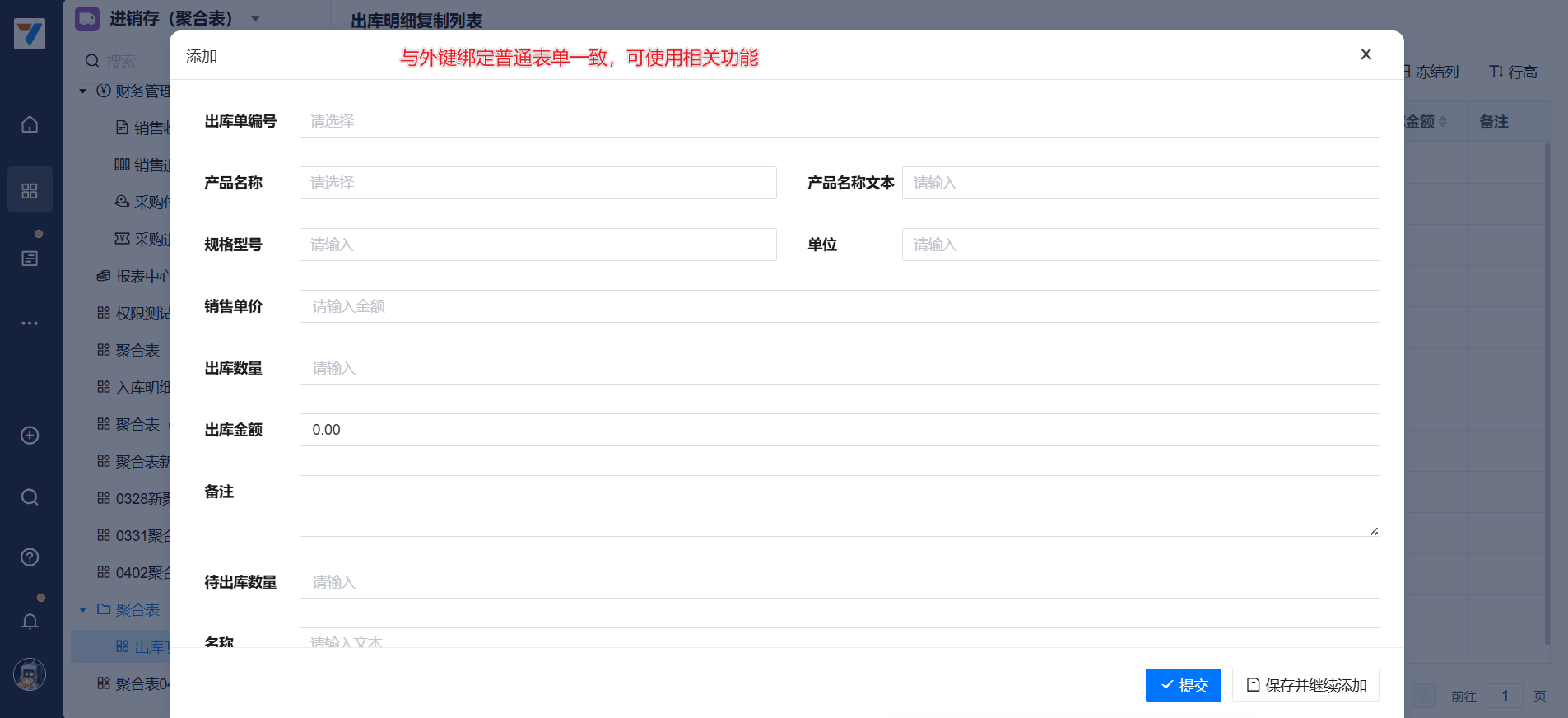The height and width of the screenshot is (718, 1568).
Task: Open 0402聚合 item in navigation tree
Action: coord(133,573)
